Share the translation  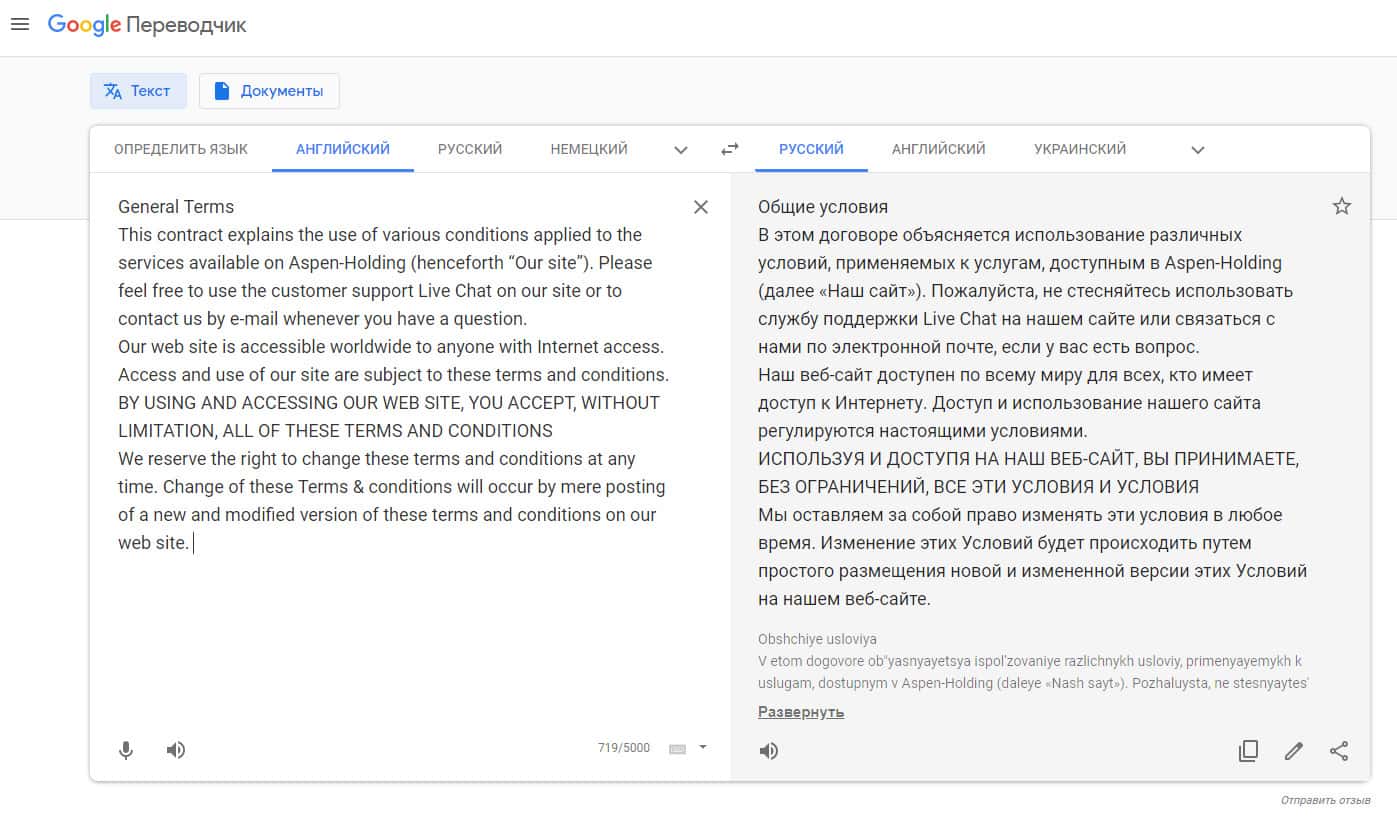pos(1339,751)
